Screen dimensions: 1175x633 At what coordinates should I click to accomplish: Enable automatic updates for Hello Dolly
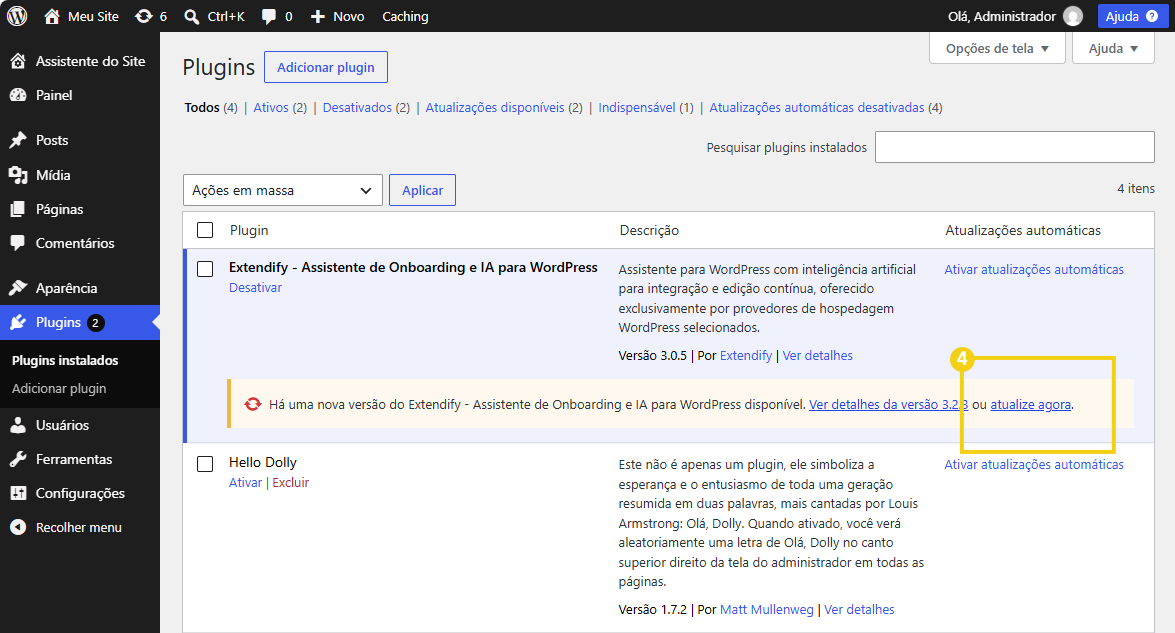pyautogui.click(x=1034, y=464)
